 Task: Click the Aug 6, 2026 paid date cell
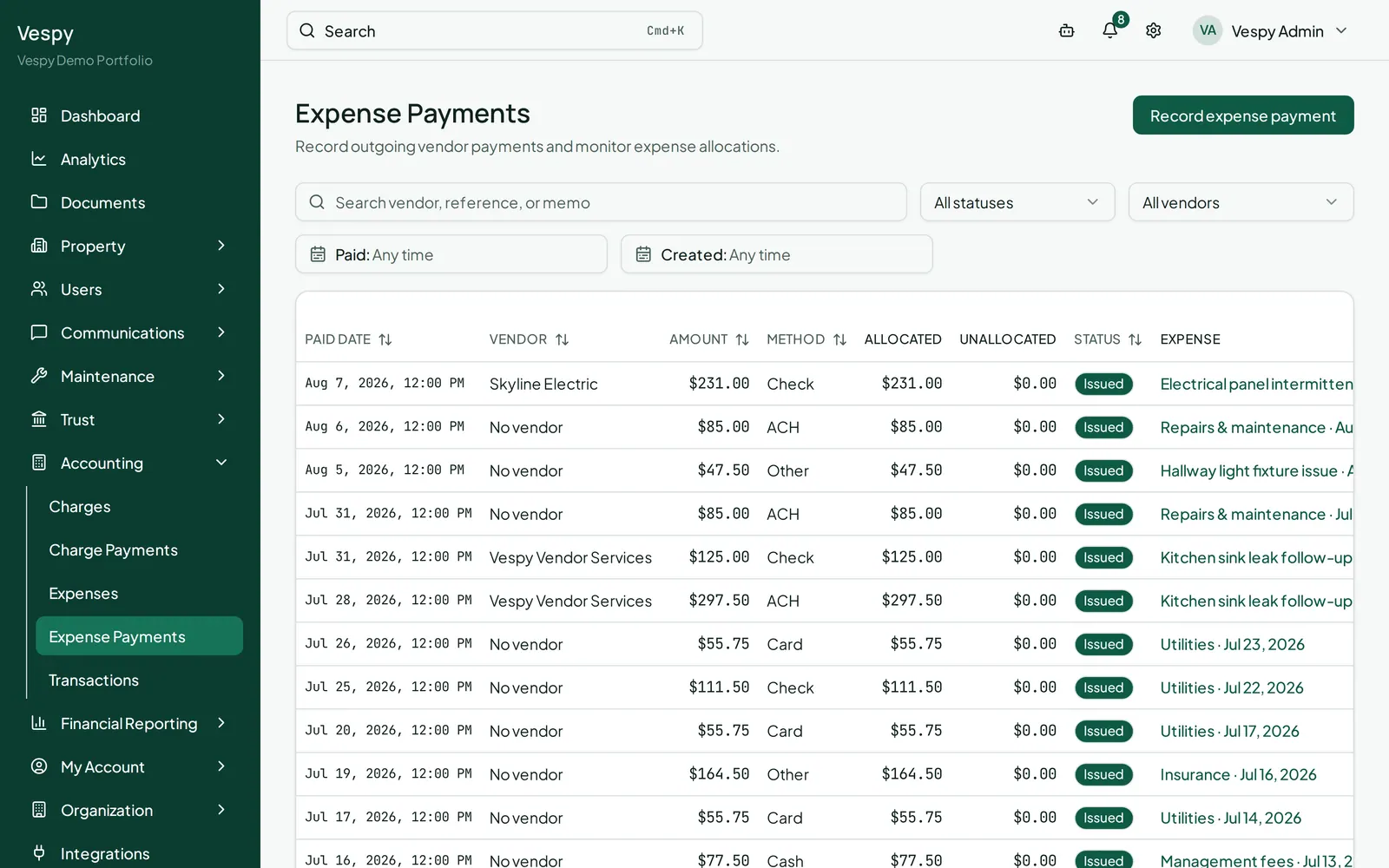click(x=385, y=426)
